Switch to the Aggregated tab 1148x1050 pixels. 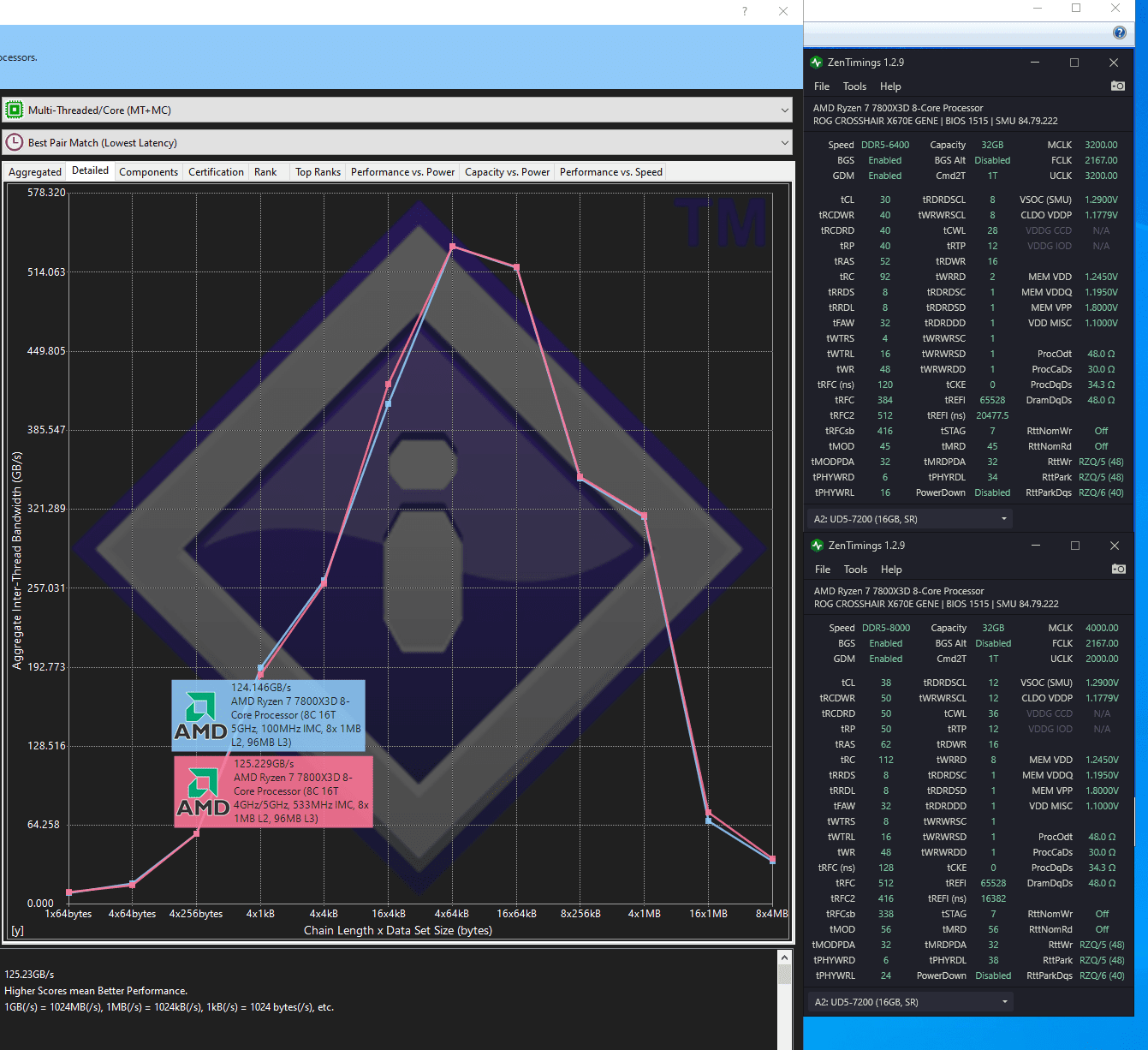[35, 172]
